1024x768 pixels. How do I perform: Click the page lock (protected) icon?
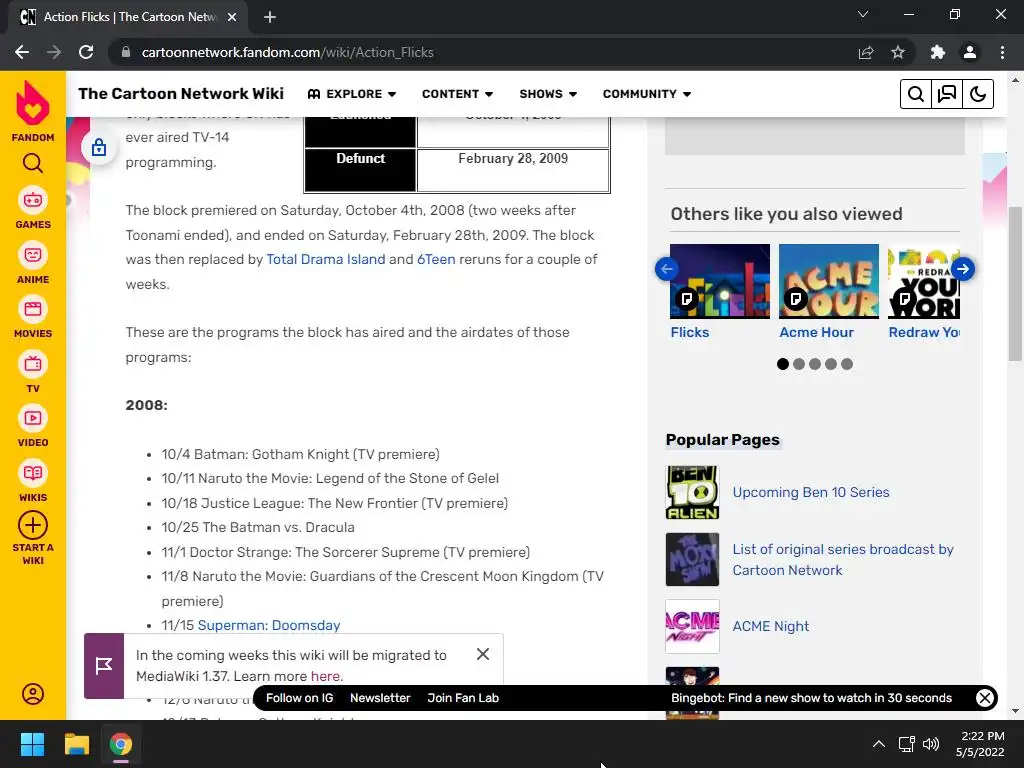(x=99, y=148)
